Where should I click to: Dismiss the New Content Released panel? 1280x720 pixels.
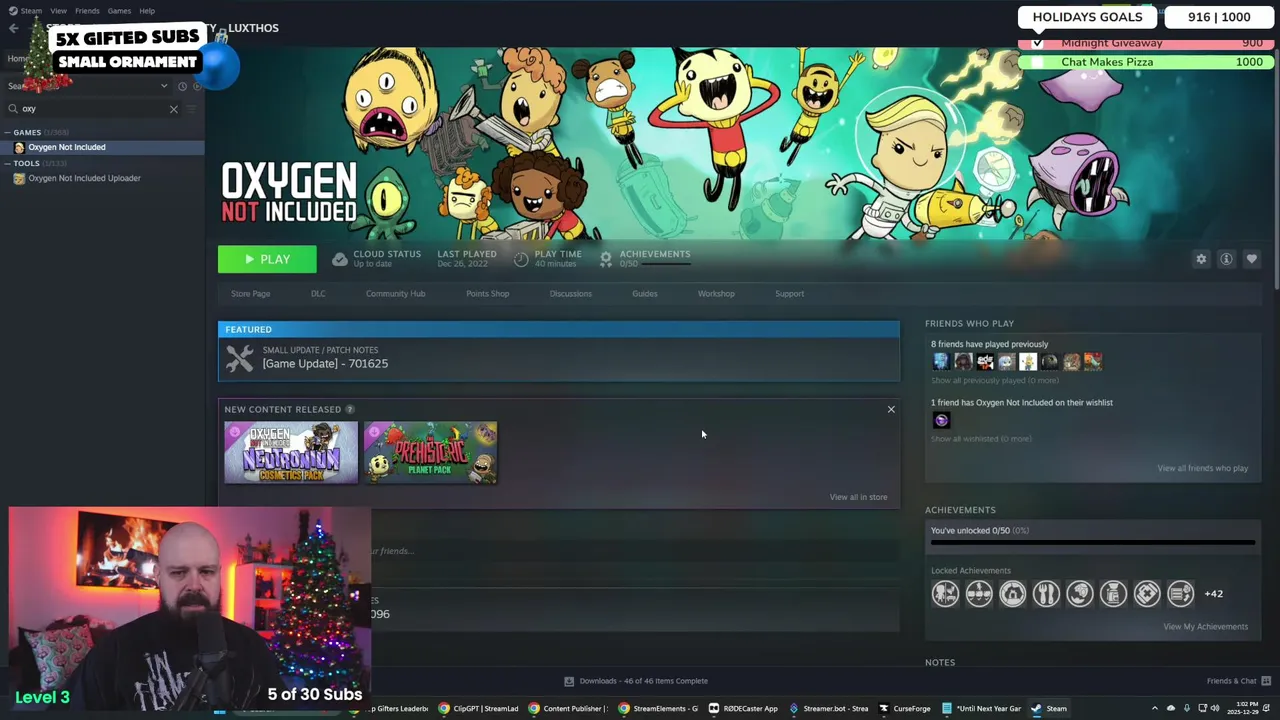click(891, 409)
